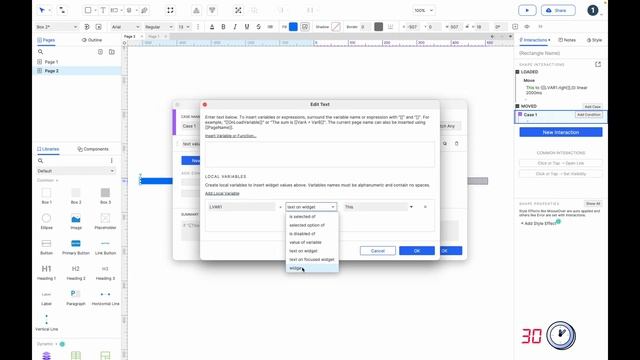Click the pen/paint tool icon in toolbar
The image size is (640, 360).
(x=144, y=10)
